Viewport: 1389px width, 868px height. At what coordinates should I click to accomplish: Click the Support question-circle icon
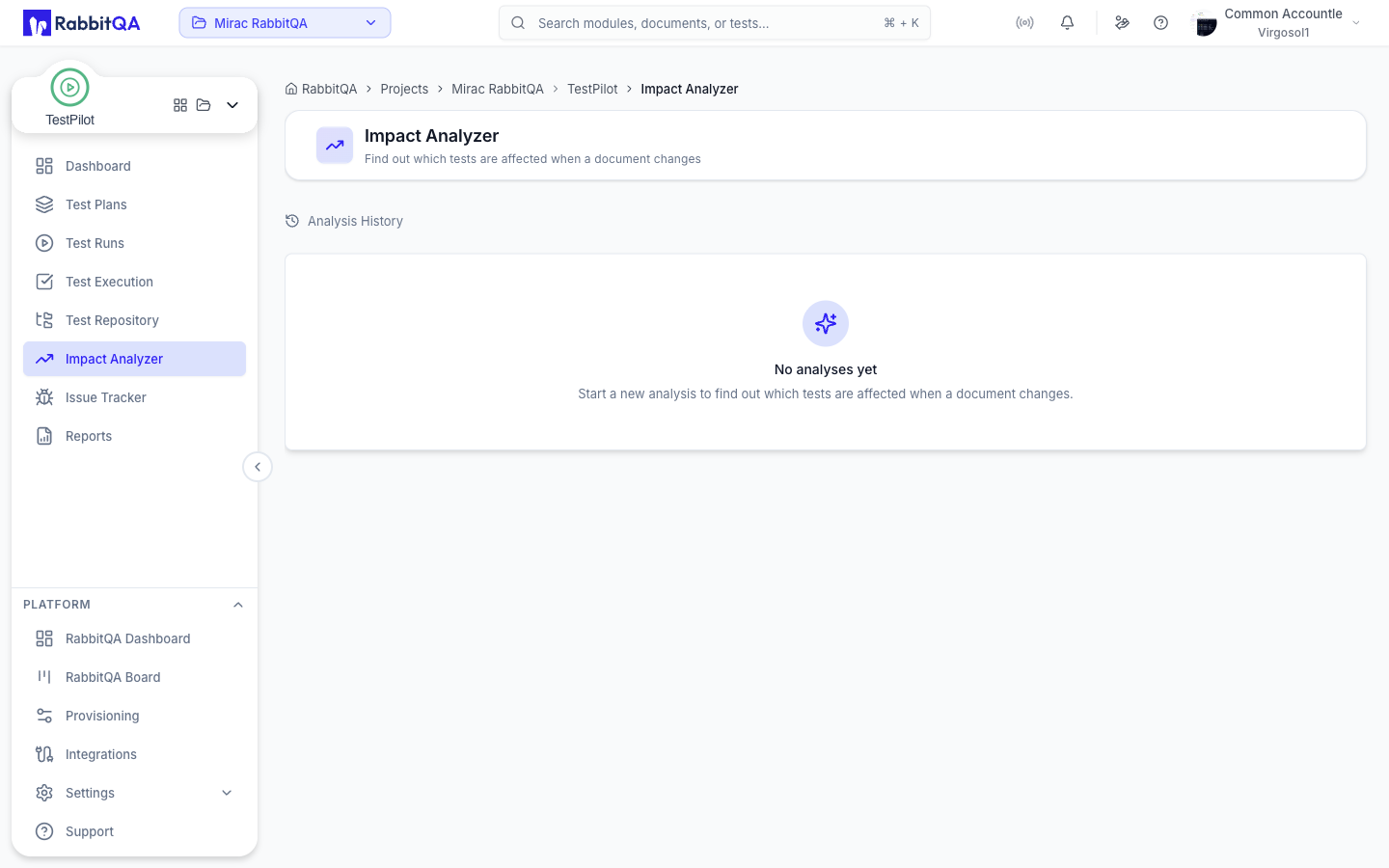point(44,831)
